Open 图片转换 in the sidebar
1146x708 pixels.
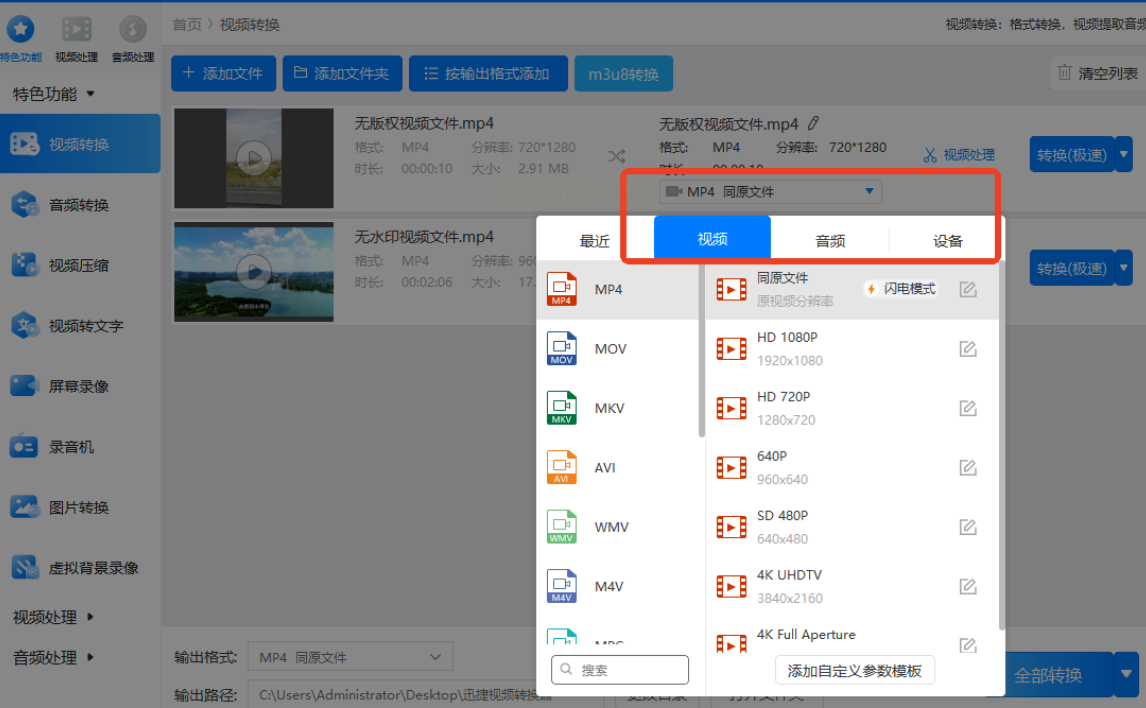coord(80,507)
